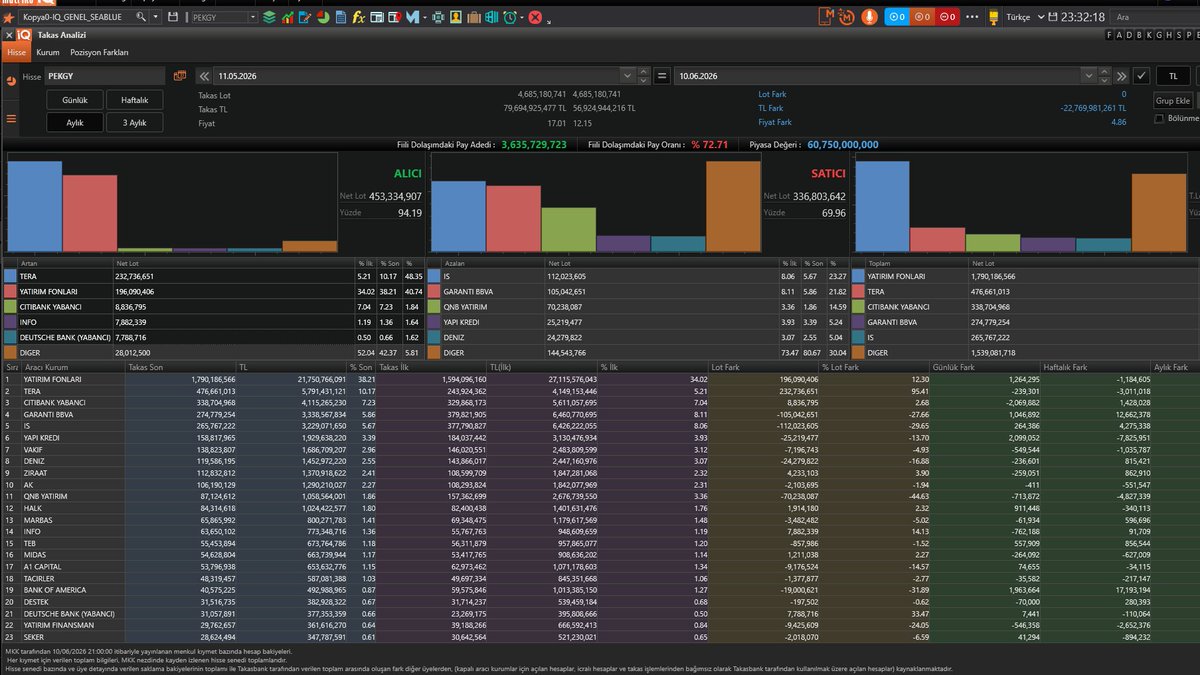Click the teal vertical bars icon

pyautogui.click(x=492, y=17)
